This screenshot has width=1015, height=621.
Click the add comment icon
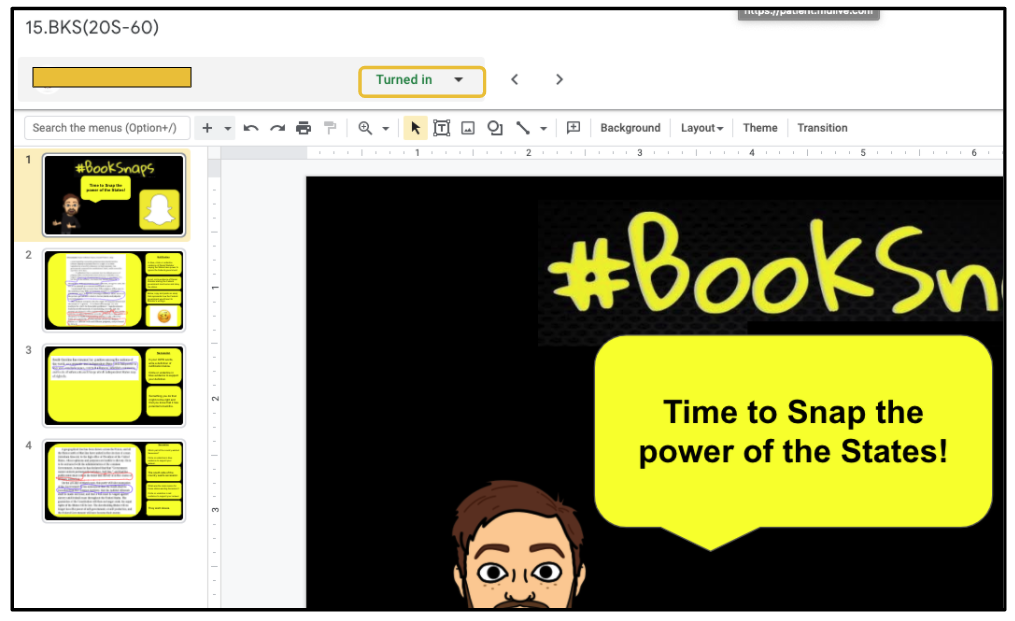point(574,128)
